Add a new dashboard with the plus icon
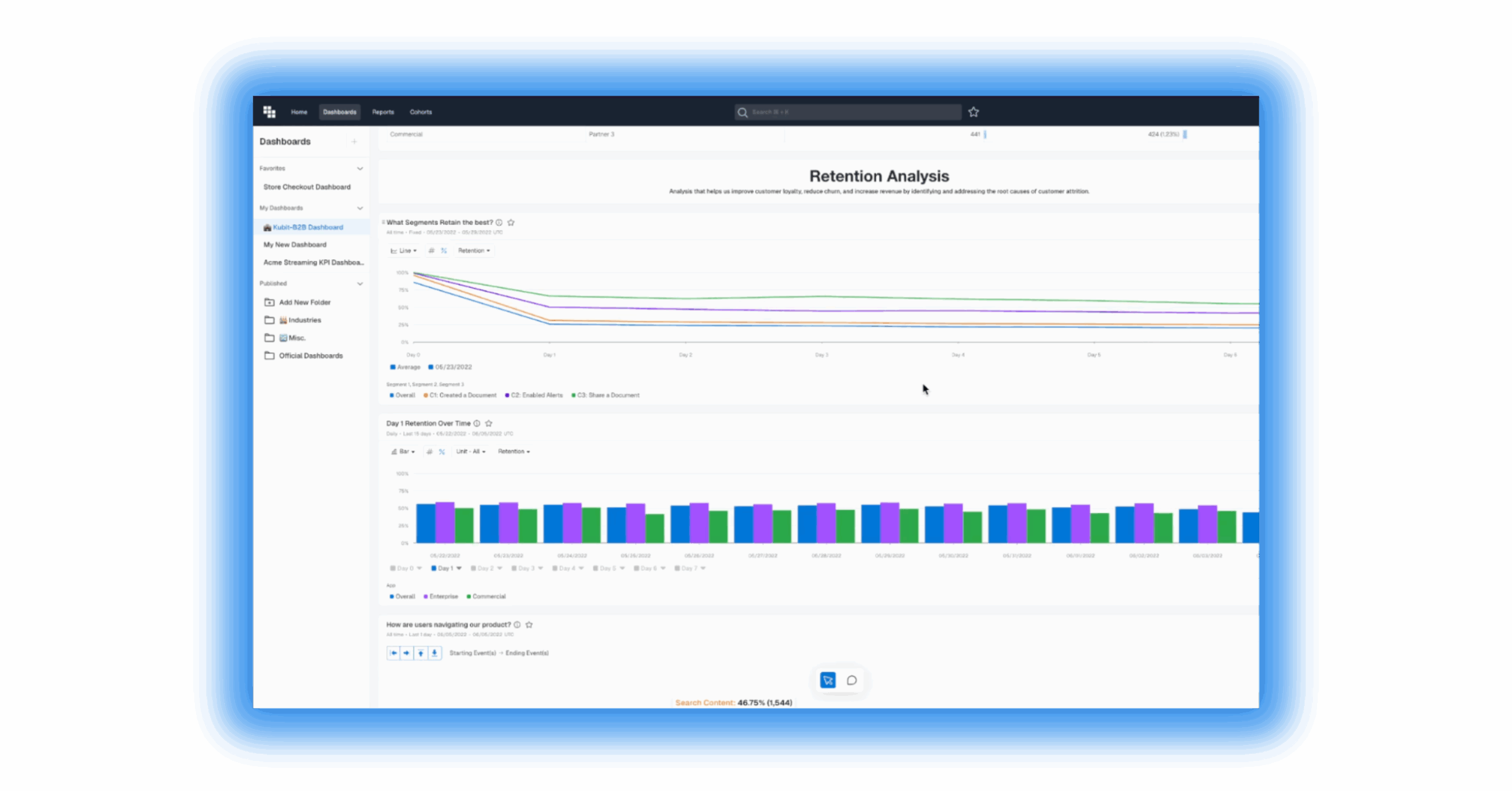The image size is (1512, 791). (354, 142)
